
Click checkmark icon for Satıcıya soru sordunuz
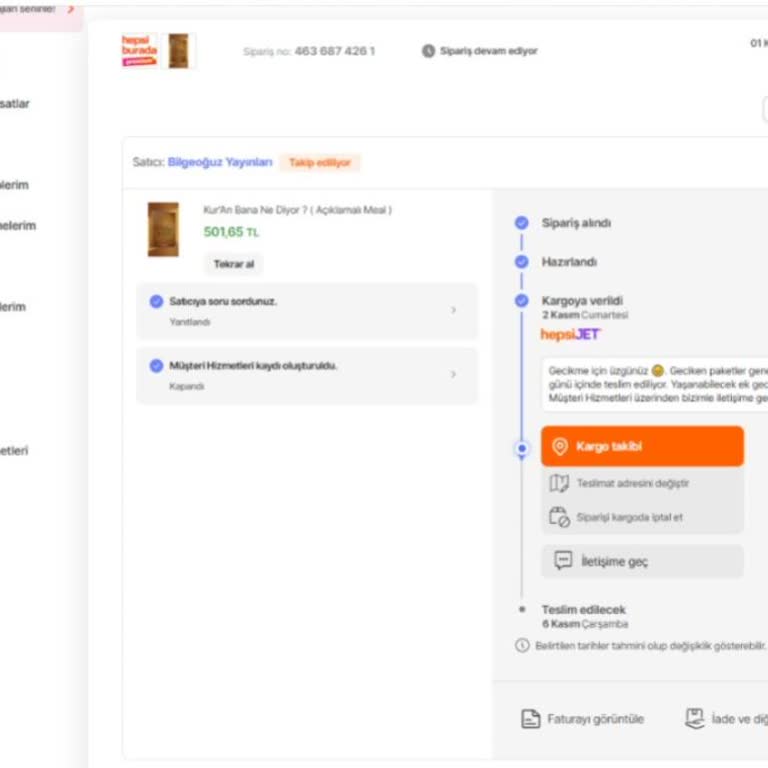coord(156,301)
